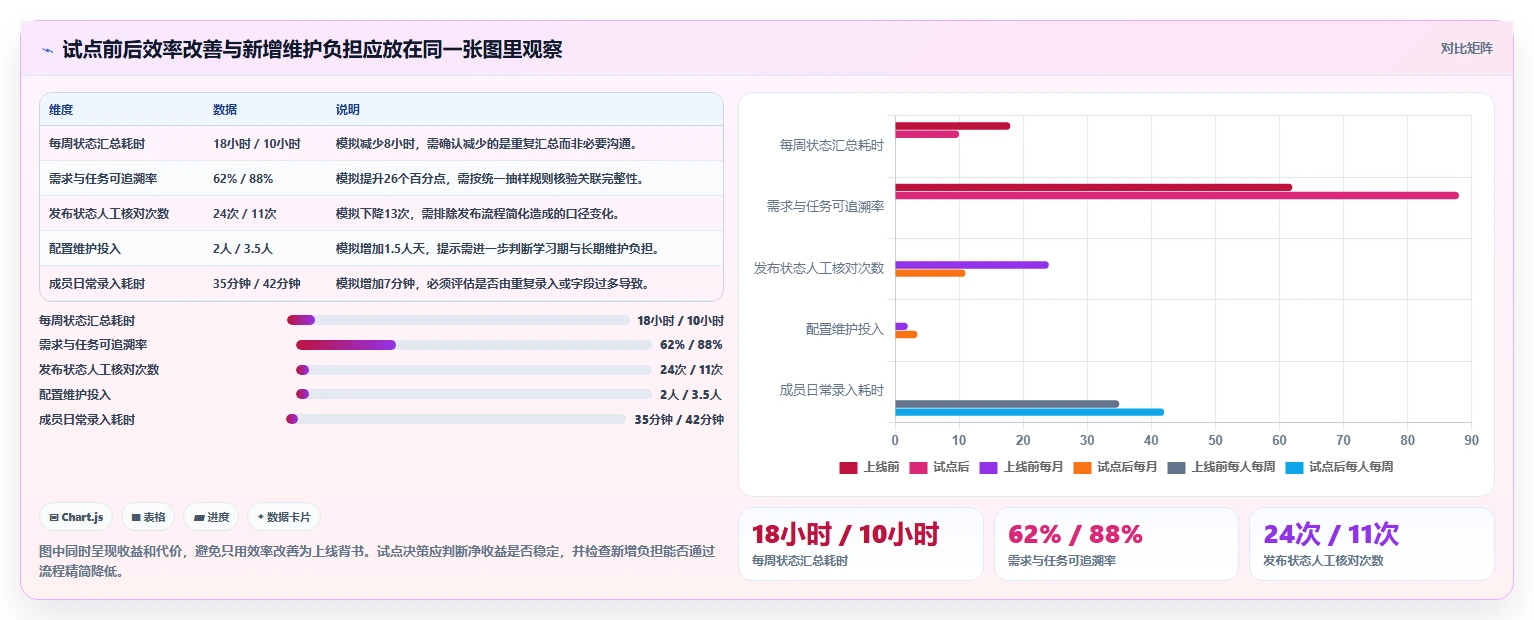Toggle the blue 试点后每人每周 legend entry
The image size is (1534, 620).
pyautogui.click(x=1339, y=467)
